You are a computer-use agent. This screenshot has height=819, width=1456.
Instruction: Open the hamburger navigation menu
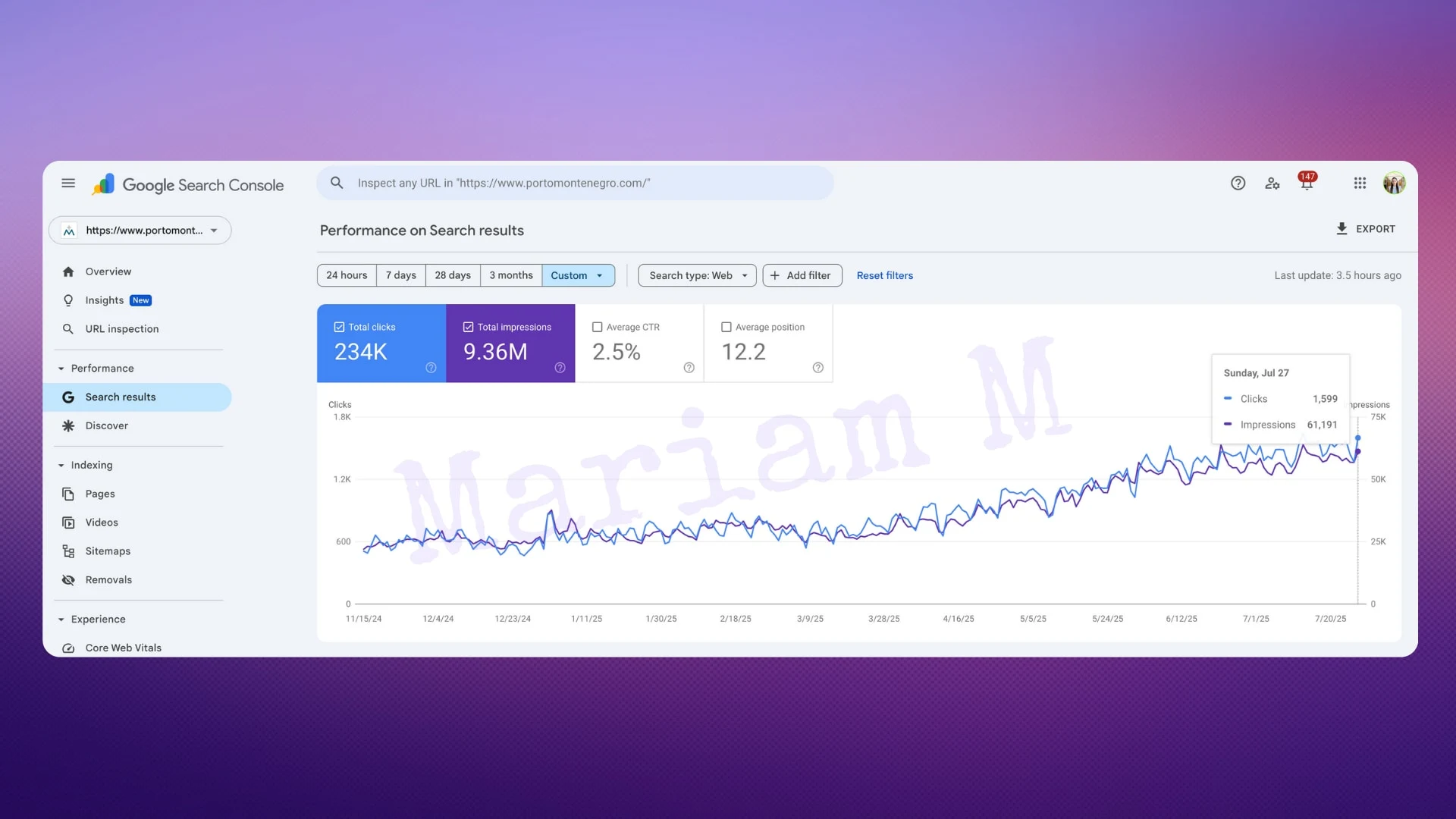[x=68, y=183]
